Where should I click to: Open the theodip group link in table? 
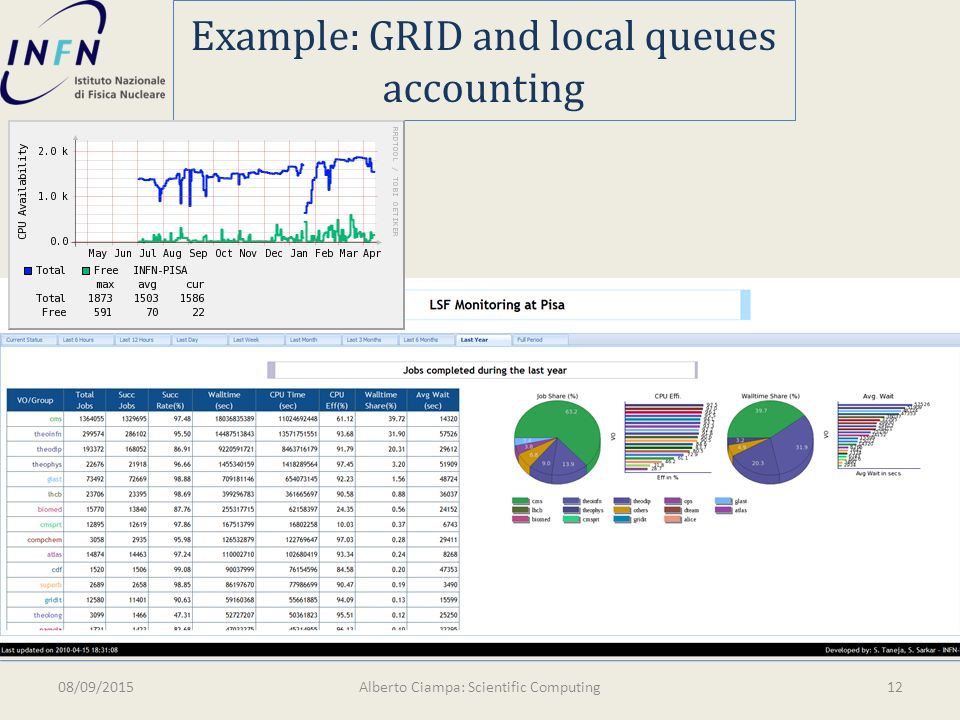click(49, 449)
